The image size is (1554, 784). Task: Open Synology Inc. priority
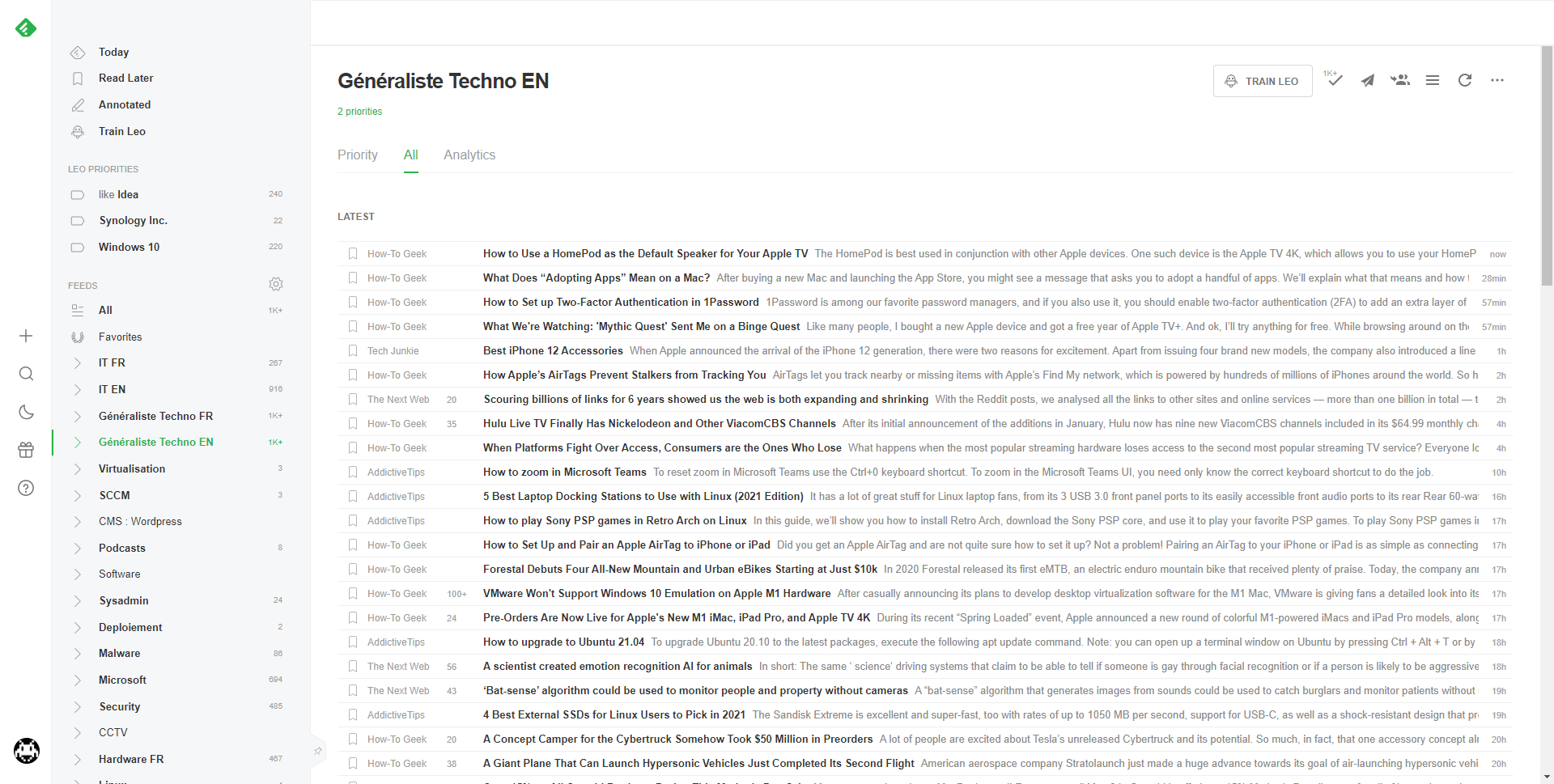133,220
